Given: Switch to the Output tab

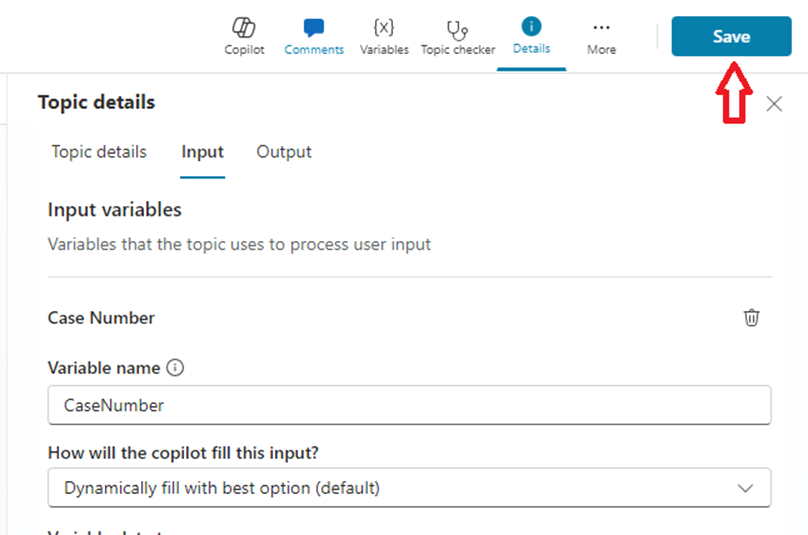Looking at the screenshot, I should click(284, 152).
